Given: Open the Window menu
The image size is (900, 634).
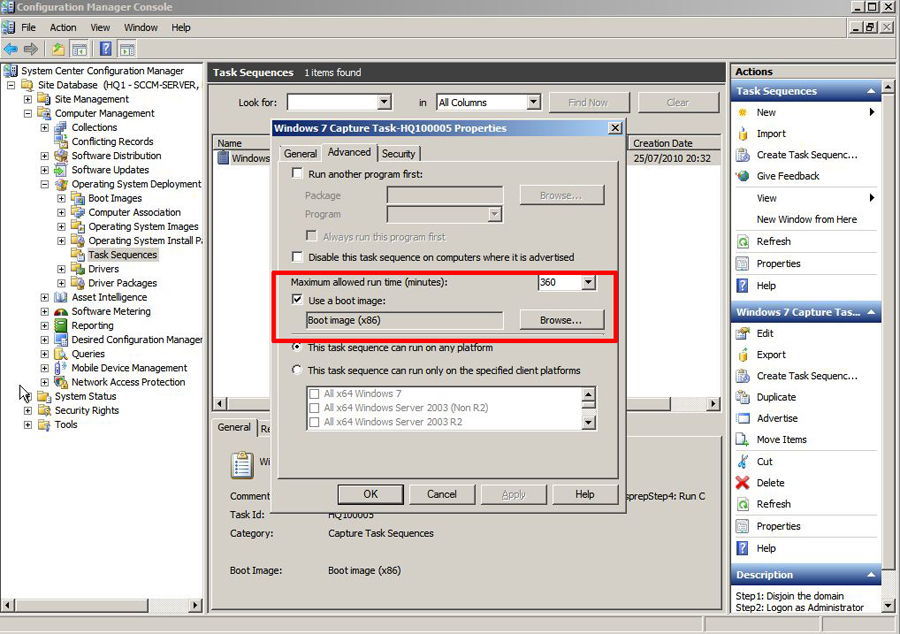Looking at the screenshot, I should click(141, 28).
